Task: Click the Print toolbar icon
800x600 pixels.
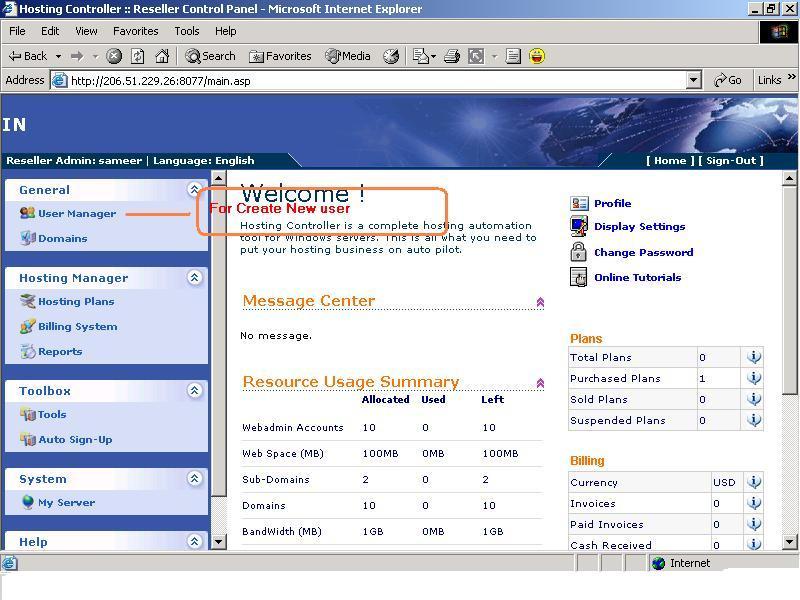Action: pos(452,56)
